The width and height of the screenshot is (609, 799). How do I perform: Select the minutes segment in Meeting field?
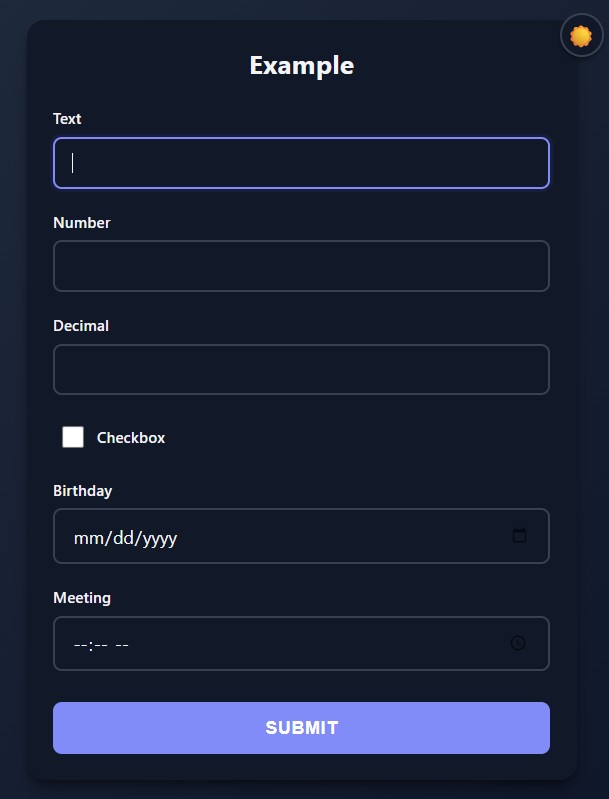100,645
